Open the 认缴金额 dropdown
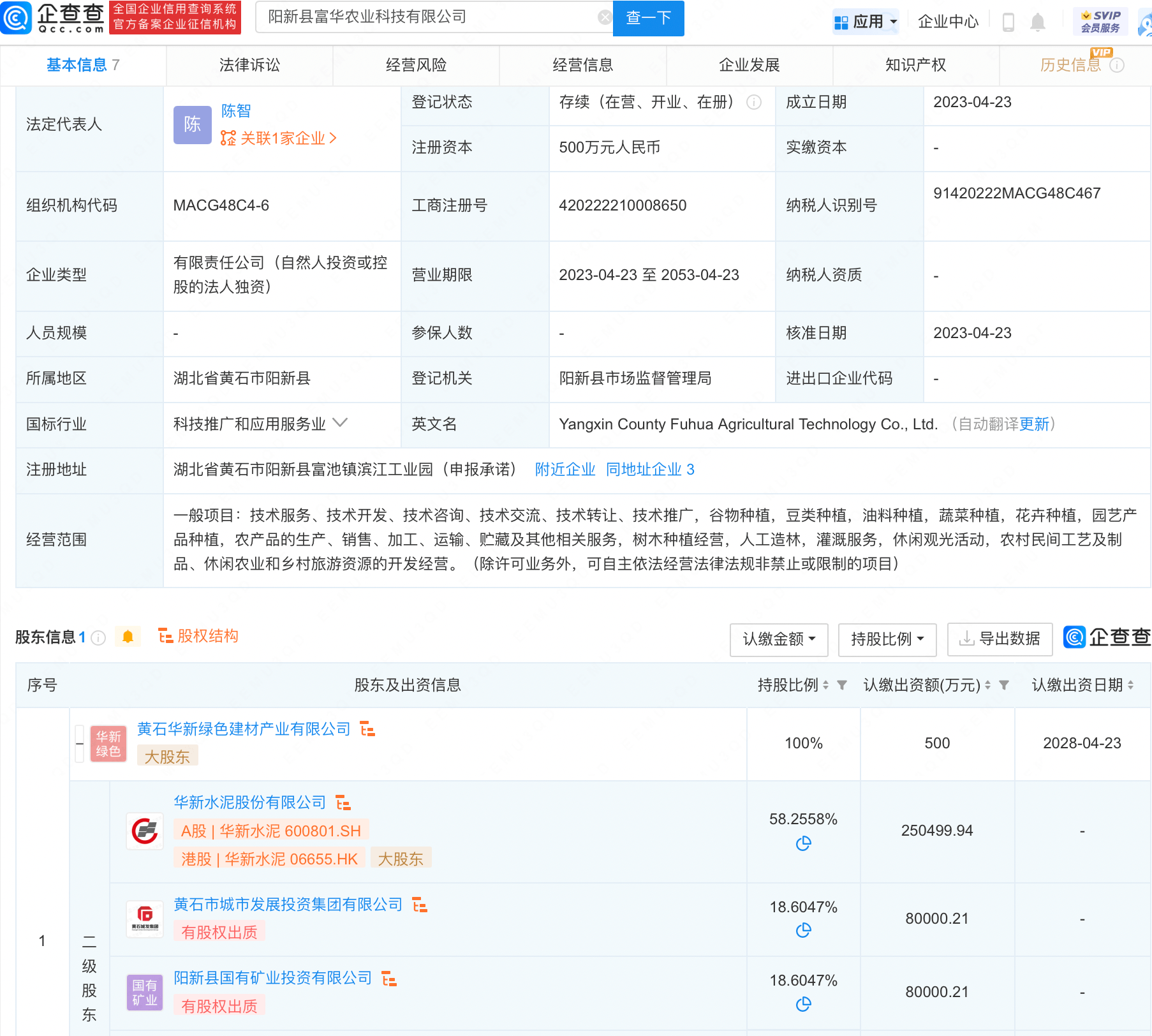The height and width of the screenshot is (1036, 1152). pyautogui.click(x=779, y=639)
